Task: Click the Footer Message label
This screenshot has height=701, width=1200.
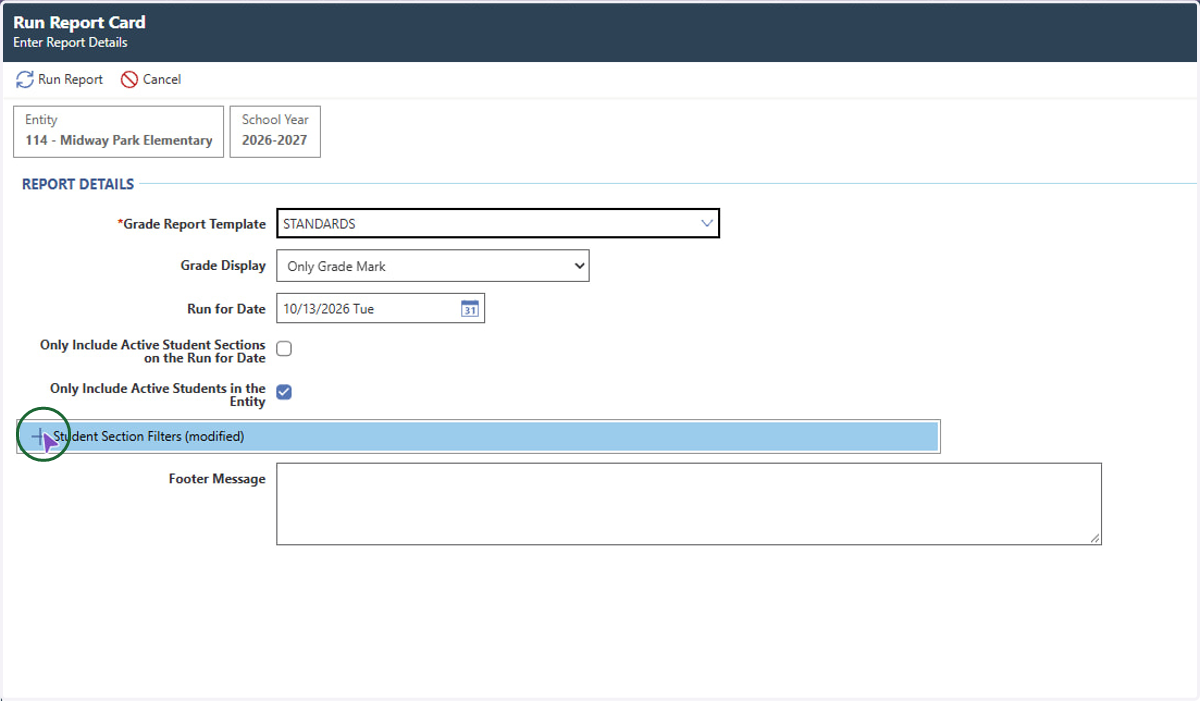Action: (217, 479)
